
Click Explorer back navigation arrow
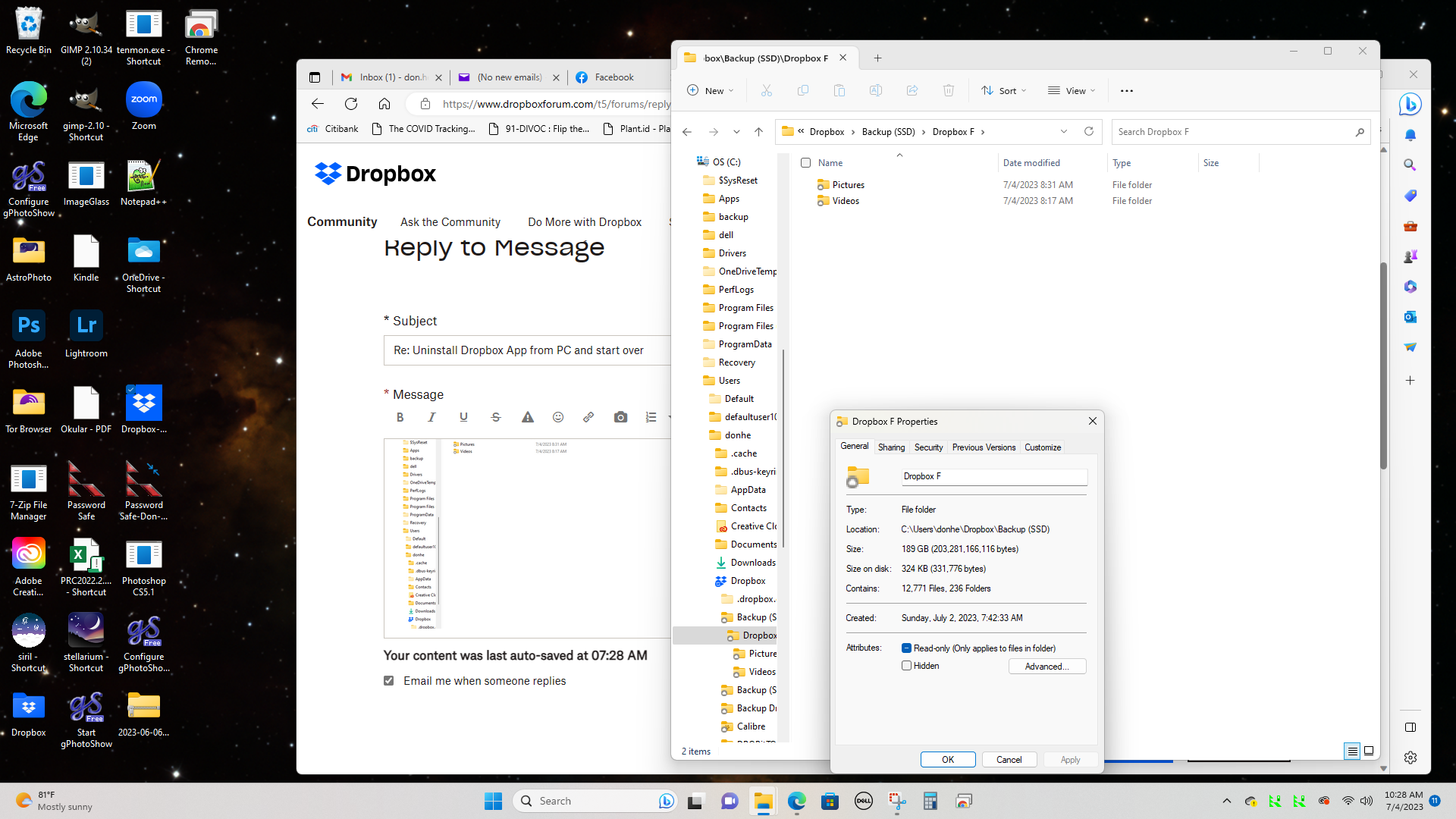tap(687, 131)
